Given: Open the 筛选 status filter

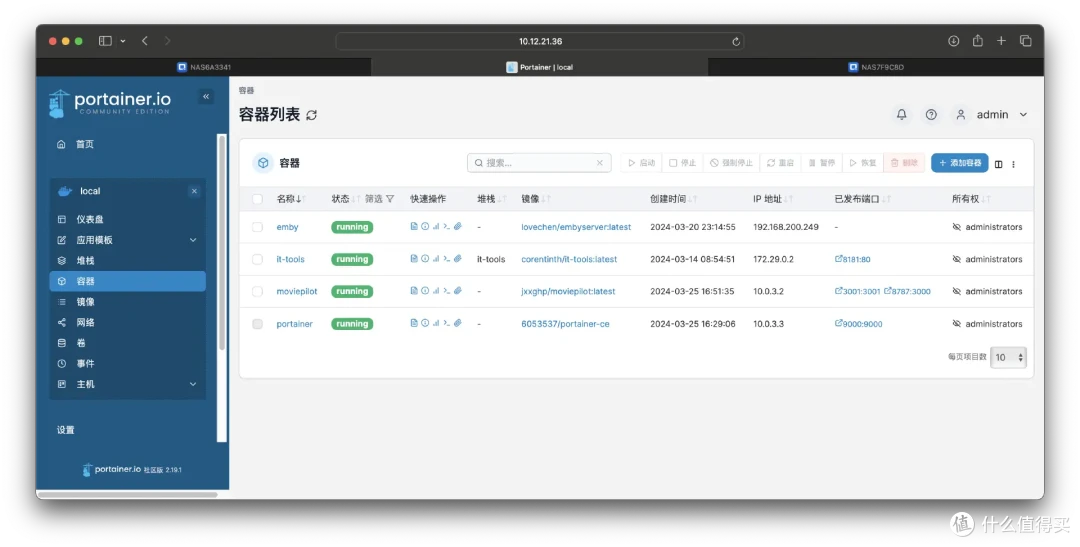Looking at the screenshot, I should [379, 198].
